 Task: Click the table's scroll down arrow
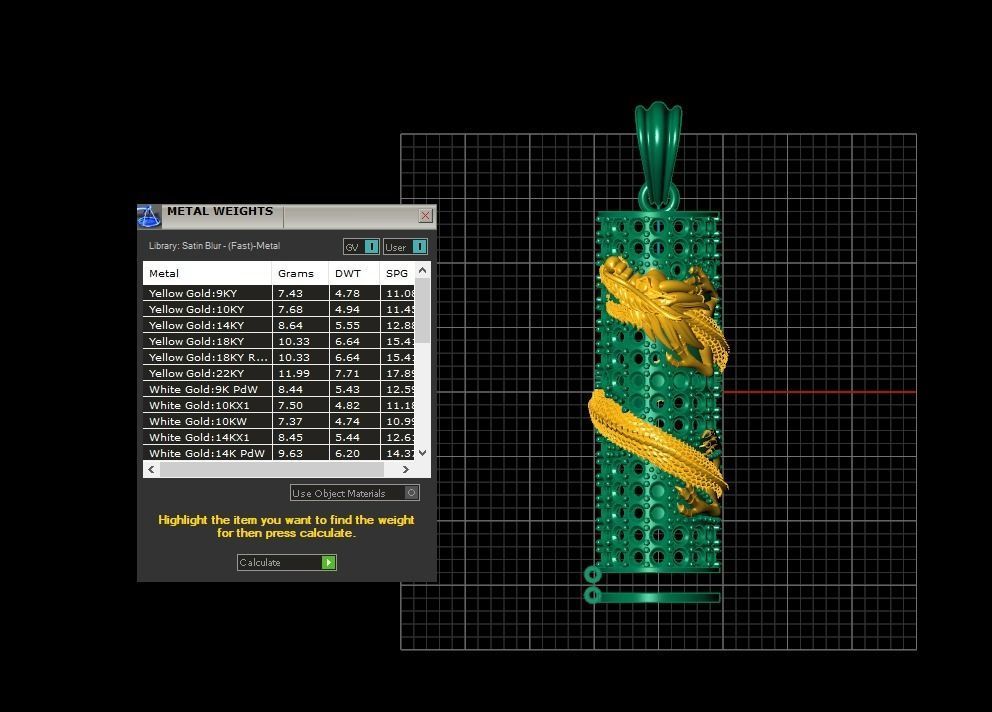click(423, 453)
